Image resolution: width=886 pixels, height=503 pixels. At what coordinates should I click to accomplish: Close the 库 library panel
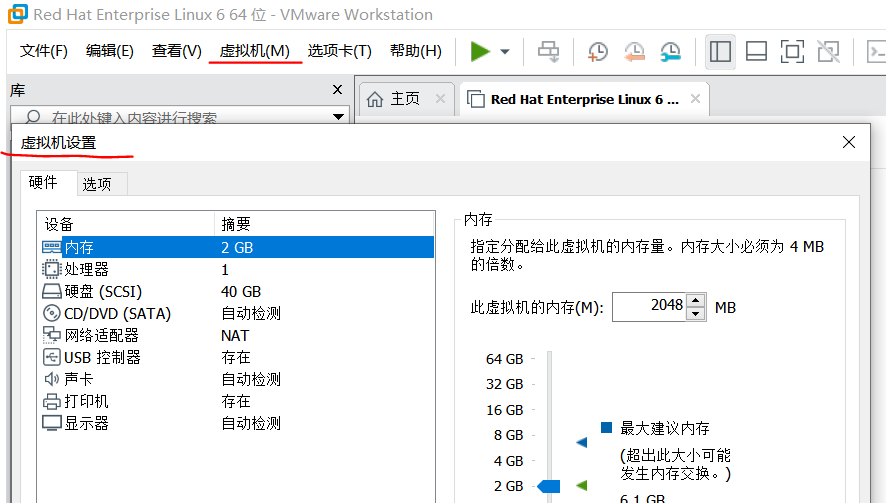point(337,89)
